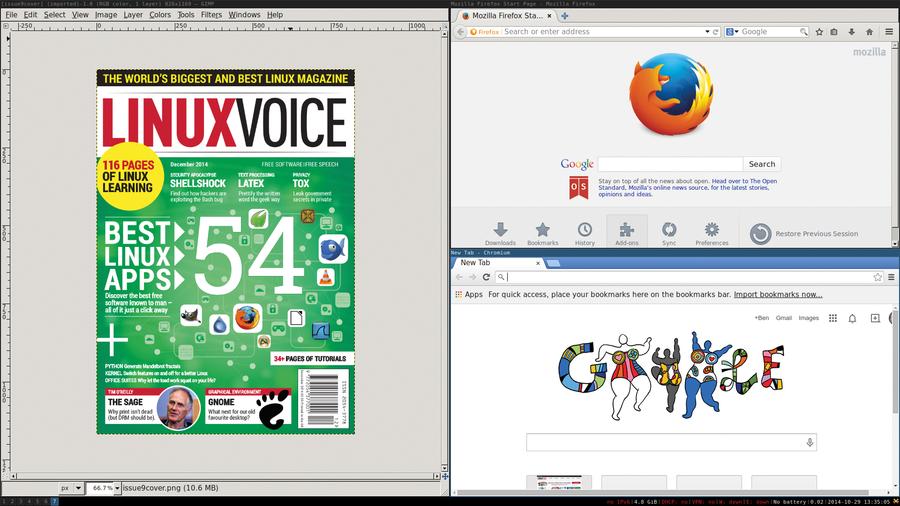Click GIMP vertical scrollbar up arrow
Image resolution: width=900 pixels, height=506 pixels.
pyautogui.click(x=444, y=34)
